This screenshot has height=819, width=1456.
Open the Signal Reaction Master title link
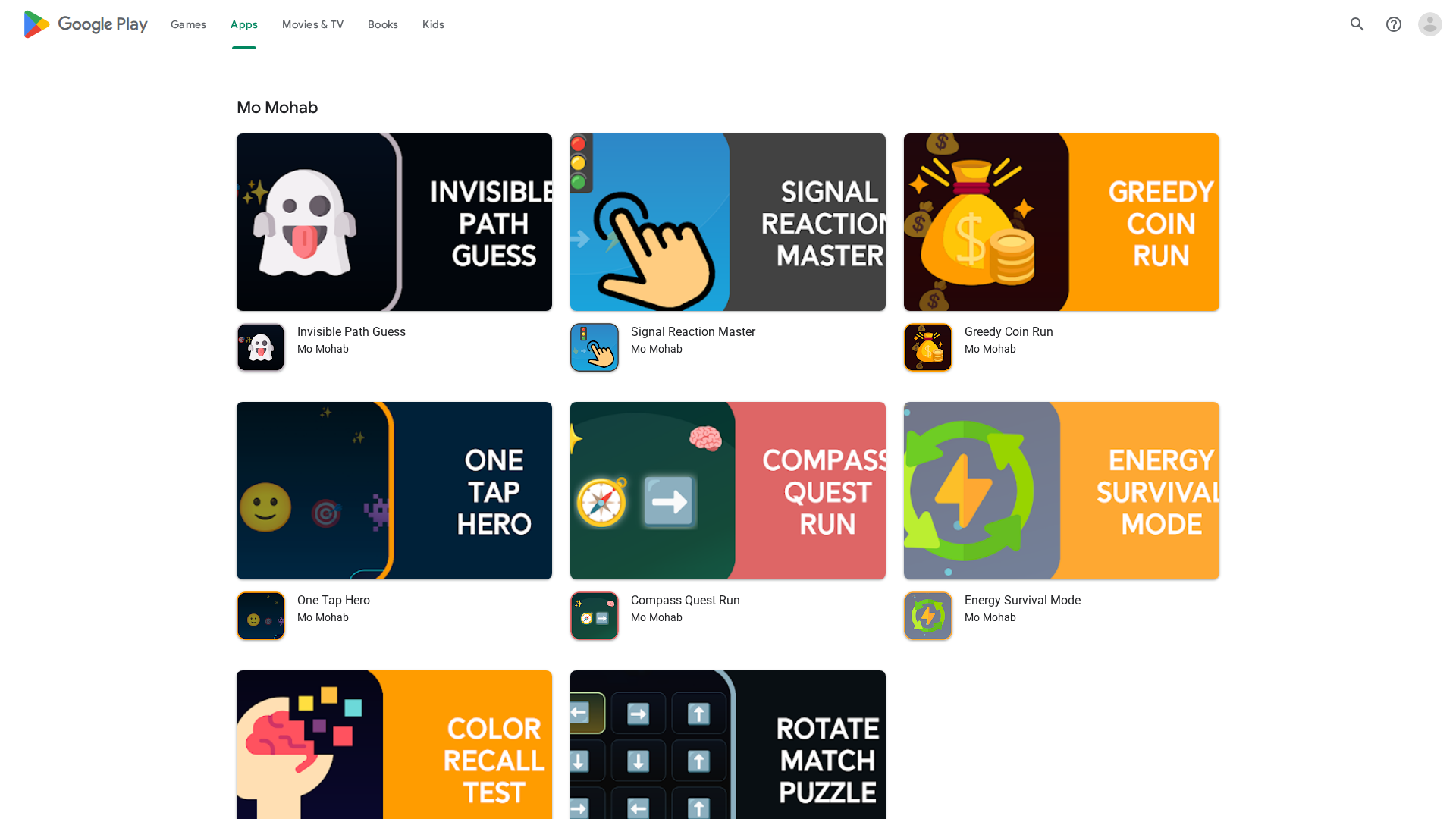coord(693,332)
